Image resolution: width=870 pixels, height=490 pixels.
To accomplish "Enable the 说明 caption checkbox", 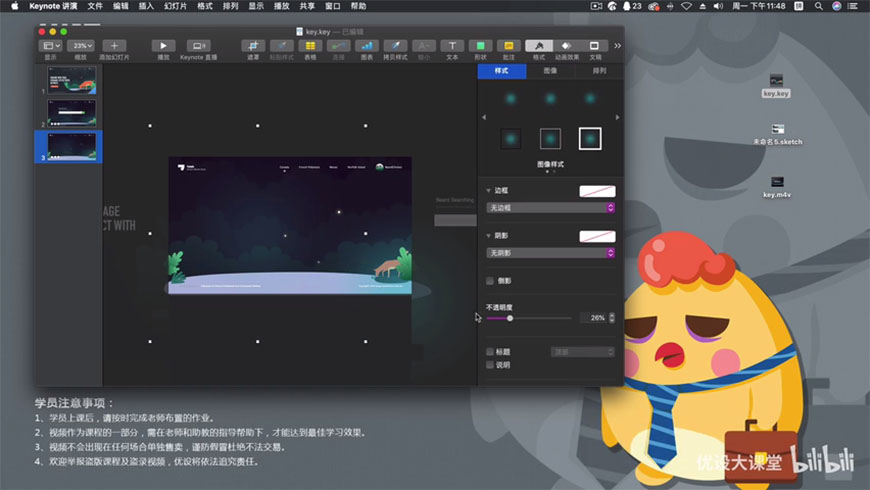I will tap(490, 365).
